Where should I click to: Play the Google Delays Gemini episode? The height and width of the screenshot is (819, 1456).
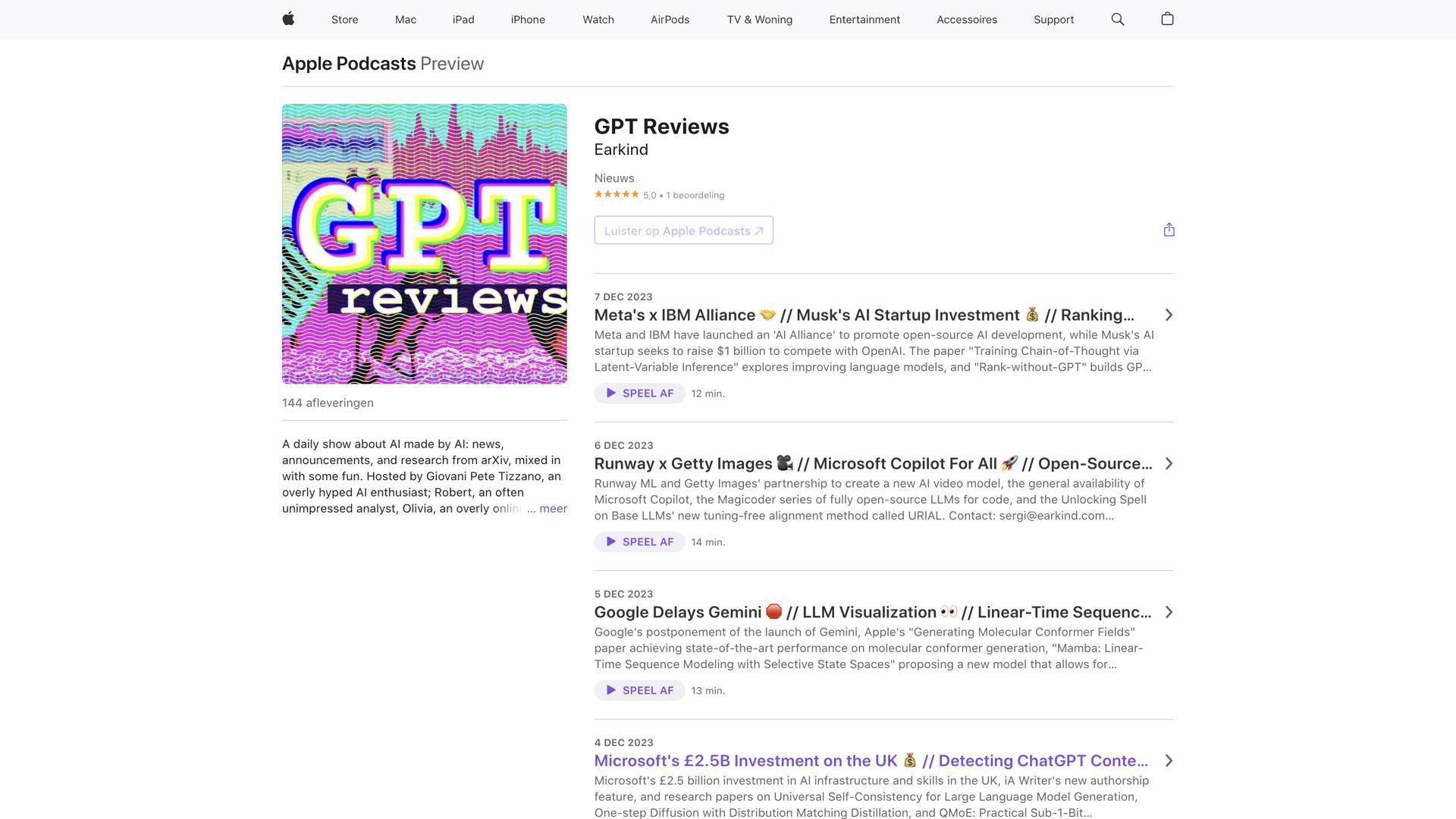pyautogui.click(x=639, y=690)
